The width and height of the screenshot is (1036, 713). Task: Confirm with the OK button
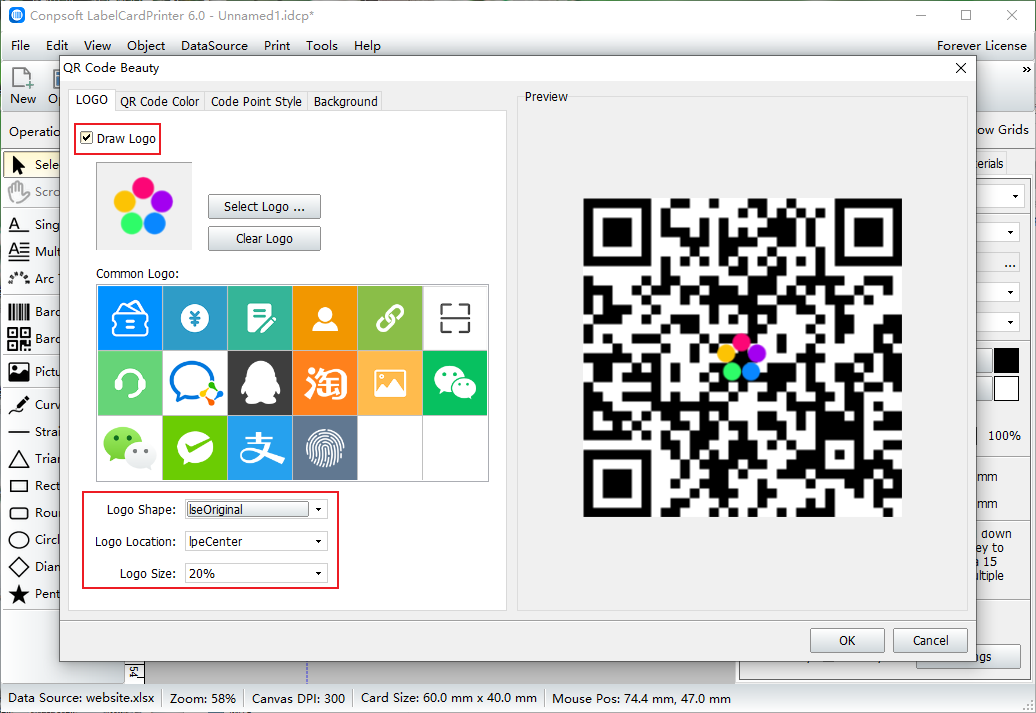pos(847,640)
